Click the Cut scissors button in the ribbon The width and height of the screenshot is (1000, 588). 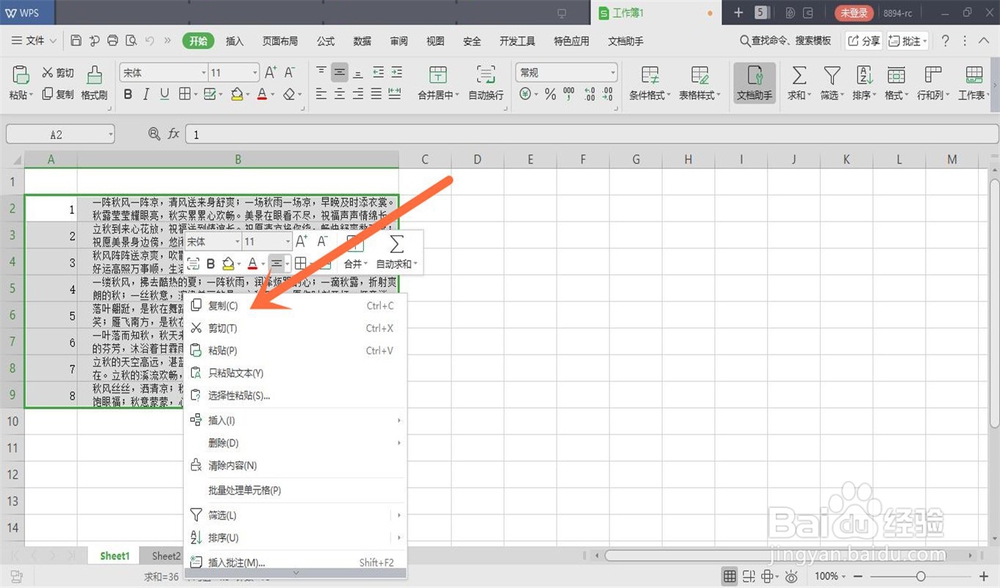57,73
